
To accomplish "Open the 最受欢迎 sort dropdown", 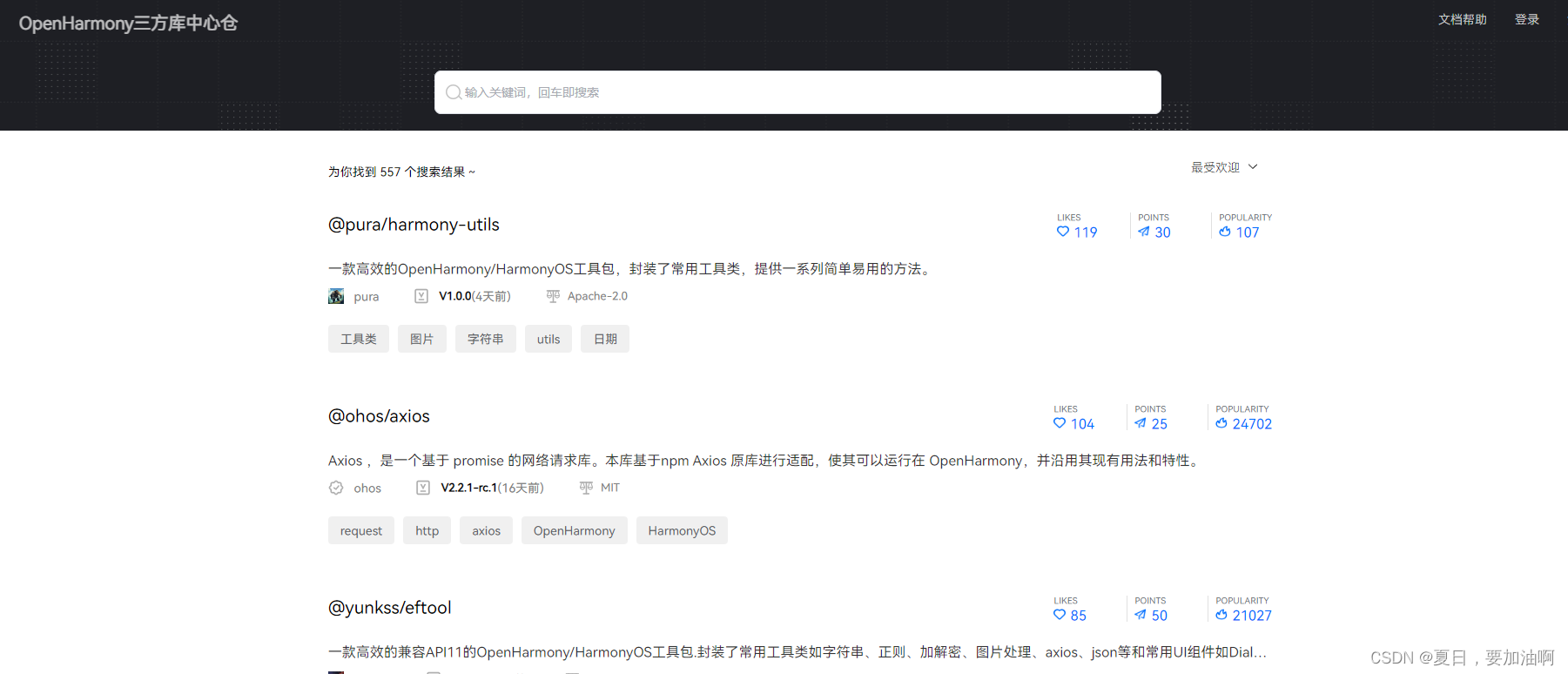I will (1224, 167).
